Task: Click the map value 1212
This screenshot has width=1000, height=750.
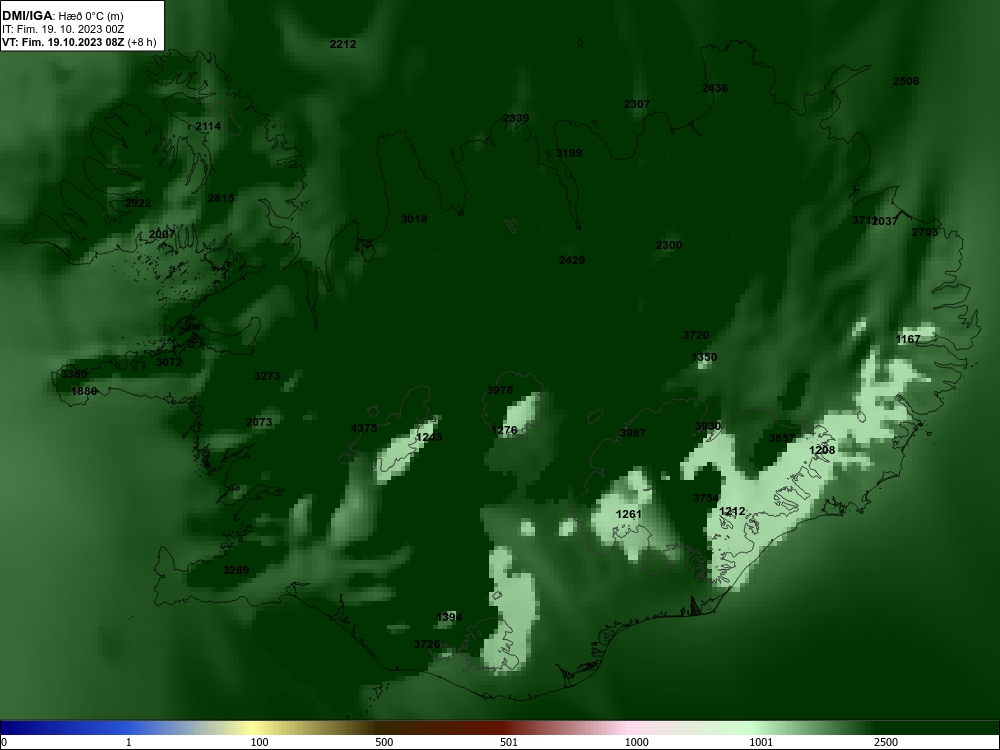Action: (x=732, y=511)
